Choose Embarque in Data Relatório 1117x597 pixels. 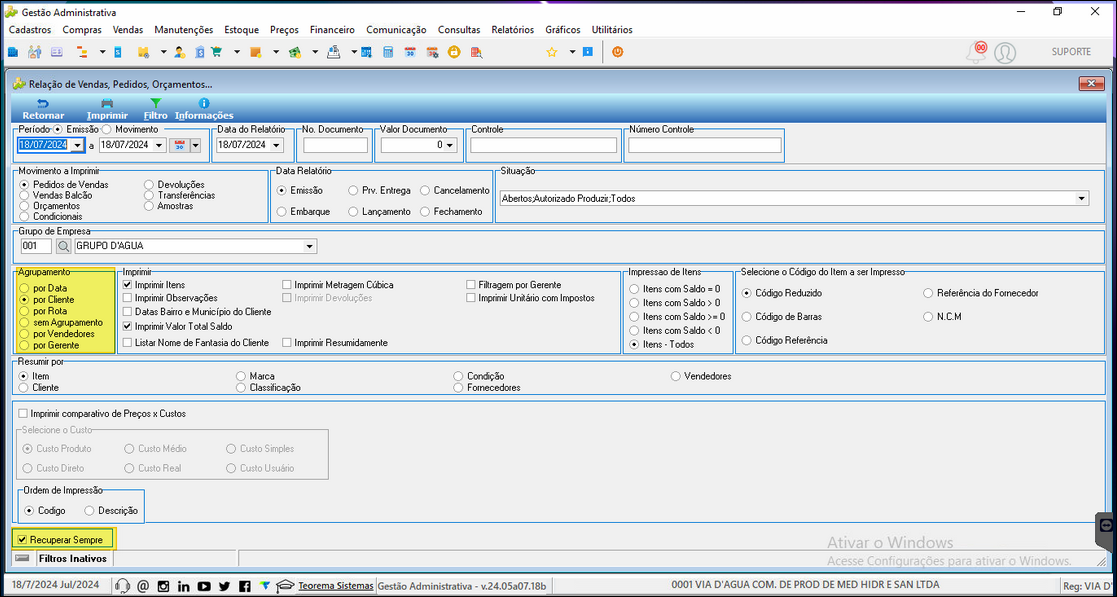click(x=282, y=212)
